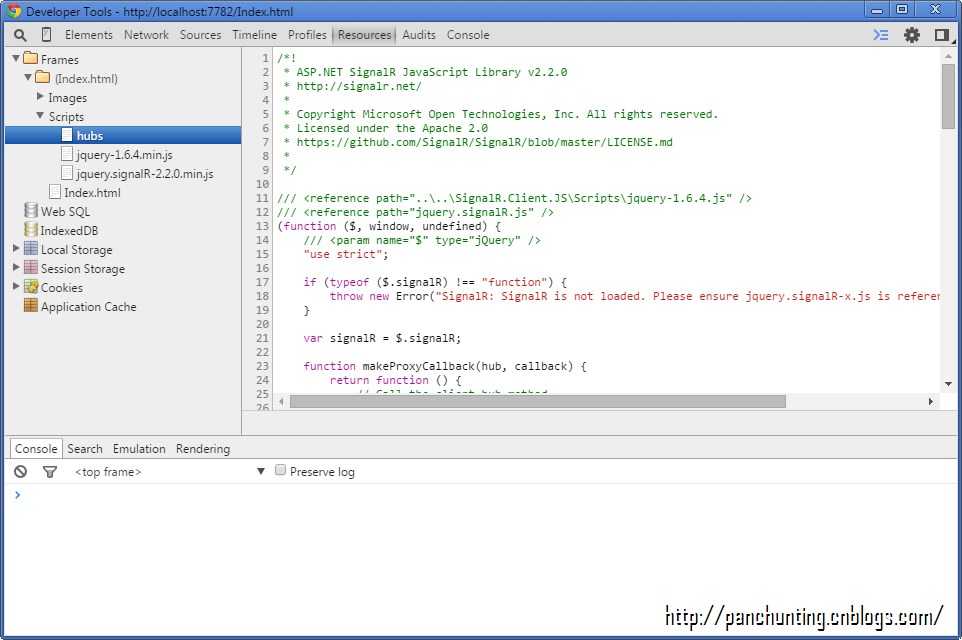Image resolution: width=962 pixels, height=640 pixels.
Task: Select the Resources tab
Action: tap(364, 35)
